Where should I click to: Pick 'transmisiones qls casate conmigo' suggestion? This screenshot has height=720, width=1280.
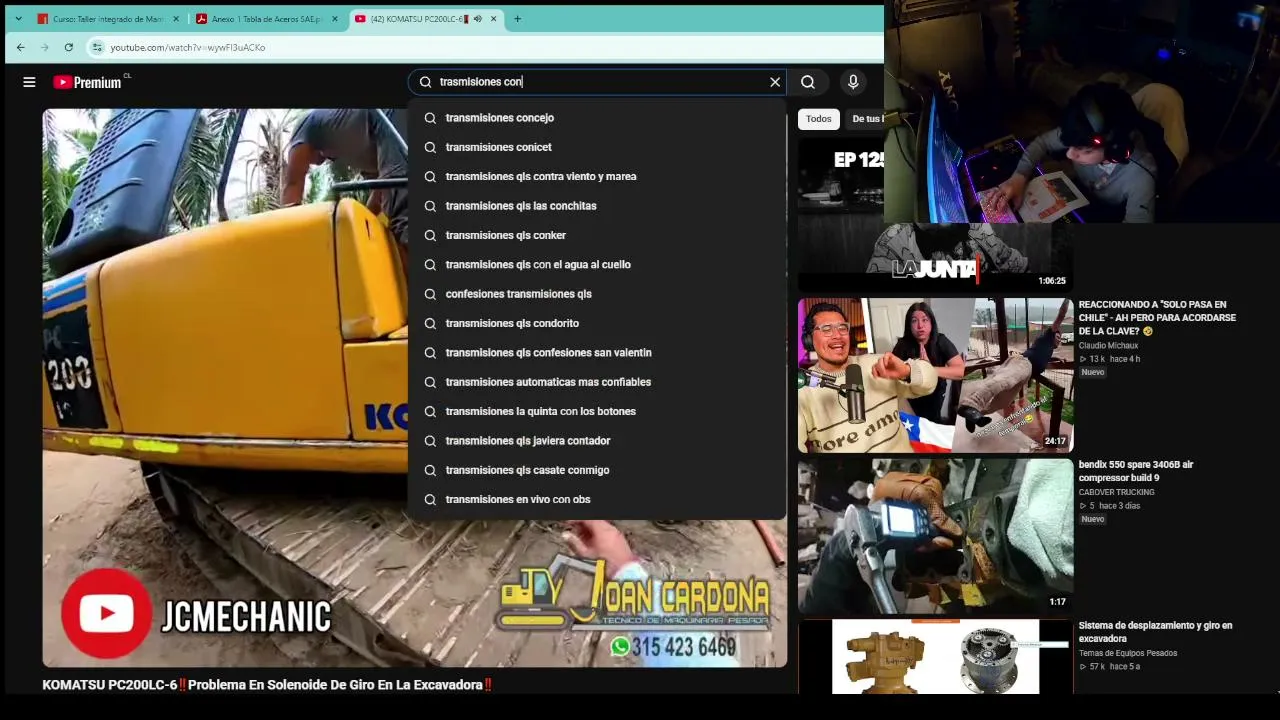tap(597, 470)
